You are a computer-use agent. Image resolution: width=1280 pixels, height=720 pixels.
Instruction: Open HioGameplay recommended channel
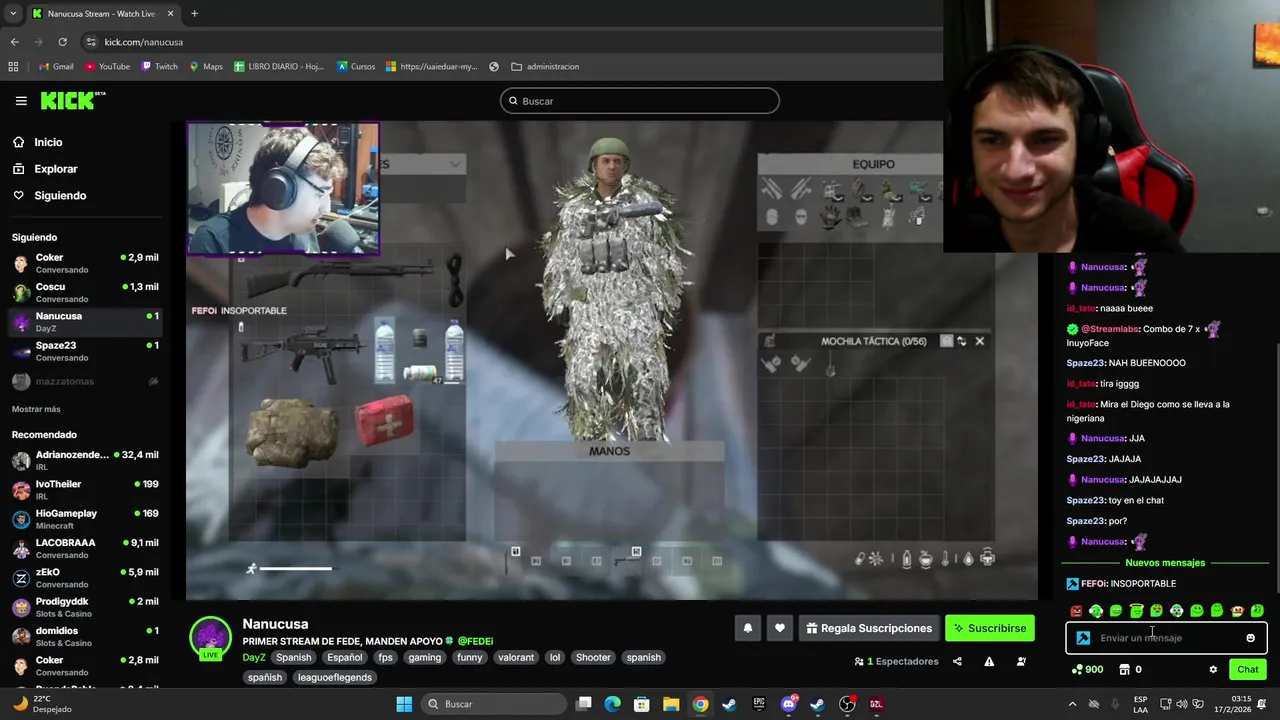(85, 519)
